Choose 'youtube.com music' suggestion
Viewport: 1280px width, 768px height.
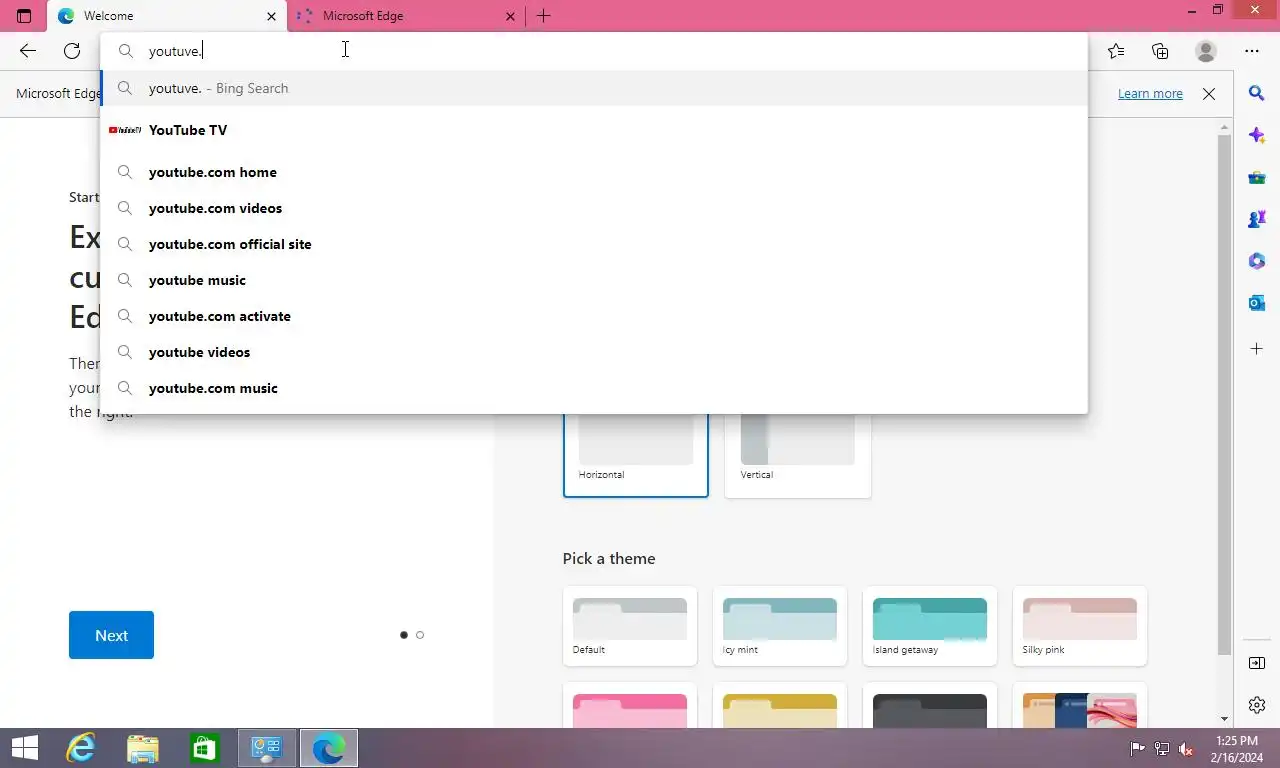594,388
